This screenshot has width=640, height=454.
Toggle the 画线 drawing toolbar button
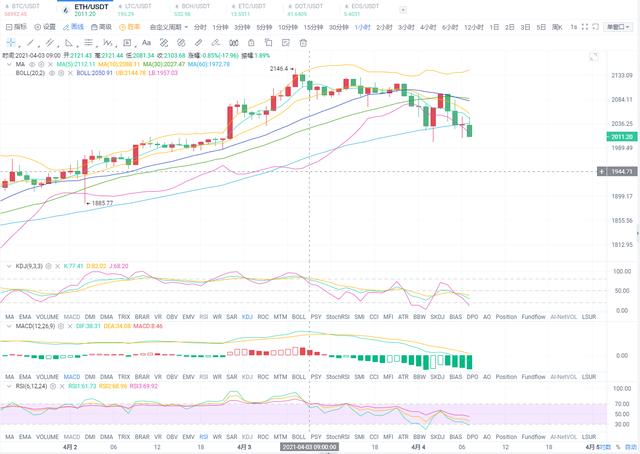point(73,27)
